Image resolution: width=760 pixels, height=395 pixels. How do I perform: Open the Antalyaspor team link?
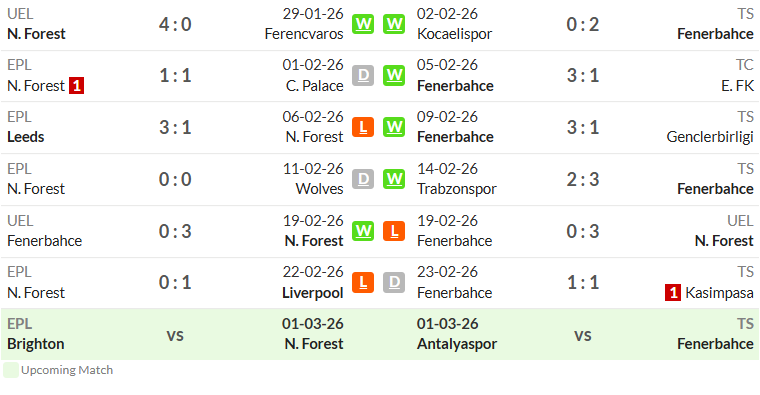[x=457, y=344]
